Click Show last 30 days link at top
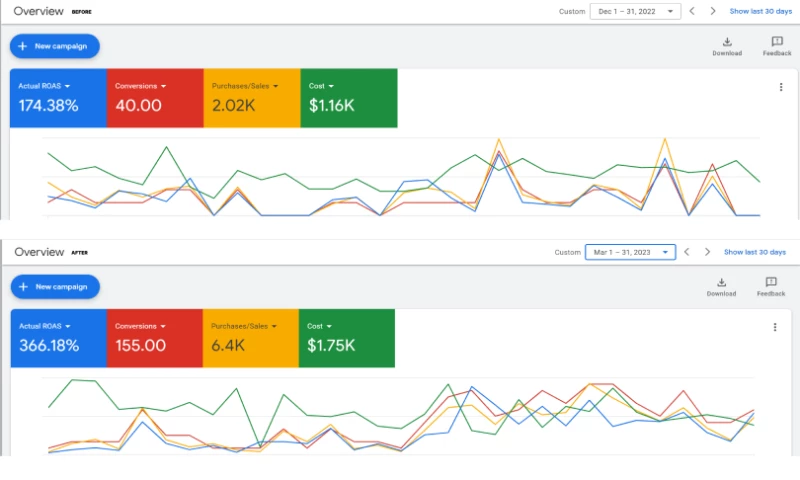This screenshot has height=480, width=800. pos(763,11)
